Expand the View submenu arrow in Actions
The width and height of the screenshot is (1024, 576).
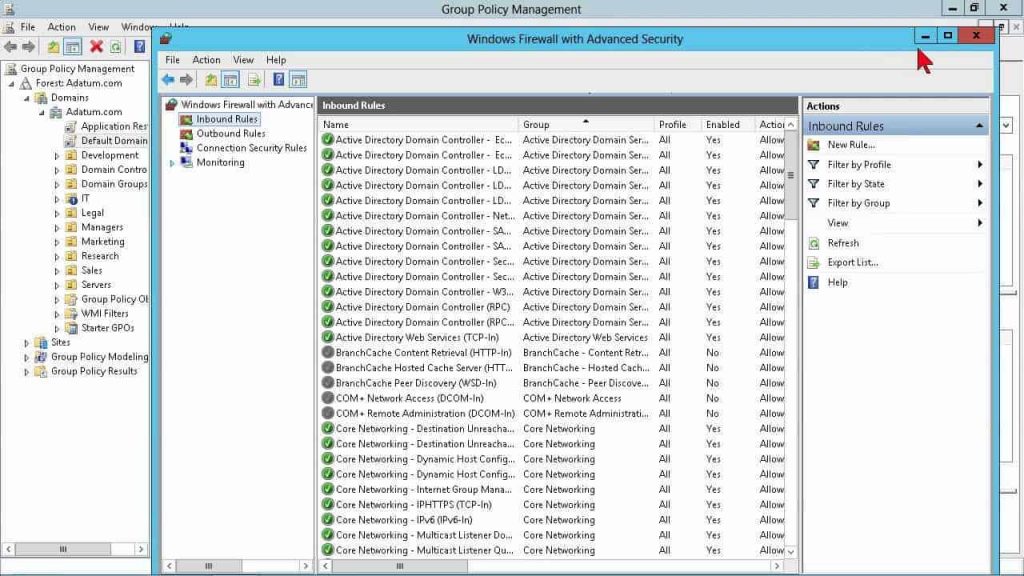[x=980, y=223]
